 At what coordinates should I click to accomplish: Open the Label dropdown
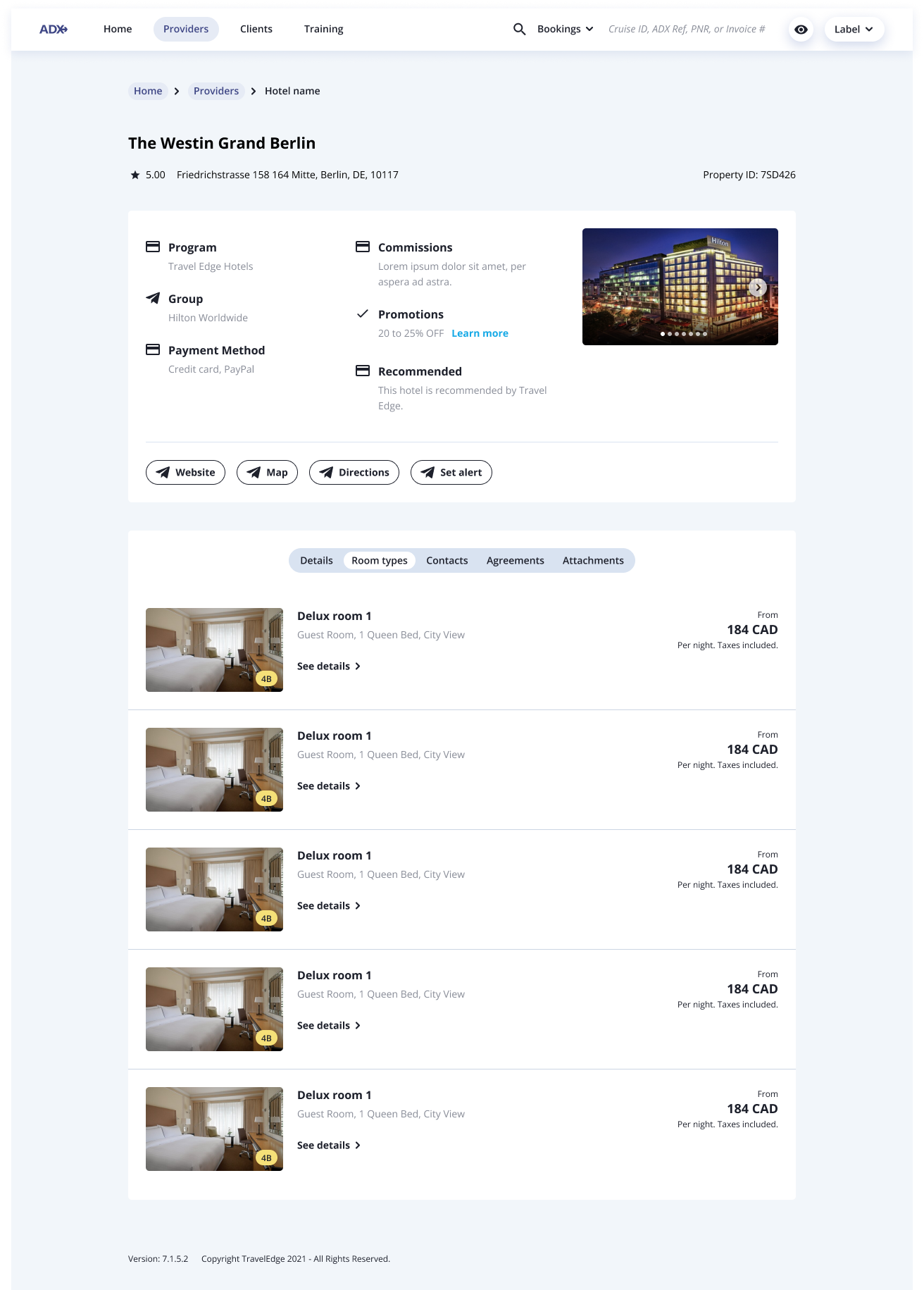point(854,30)
